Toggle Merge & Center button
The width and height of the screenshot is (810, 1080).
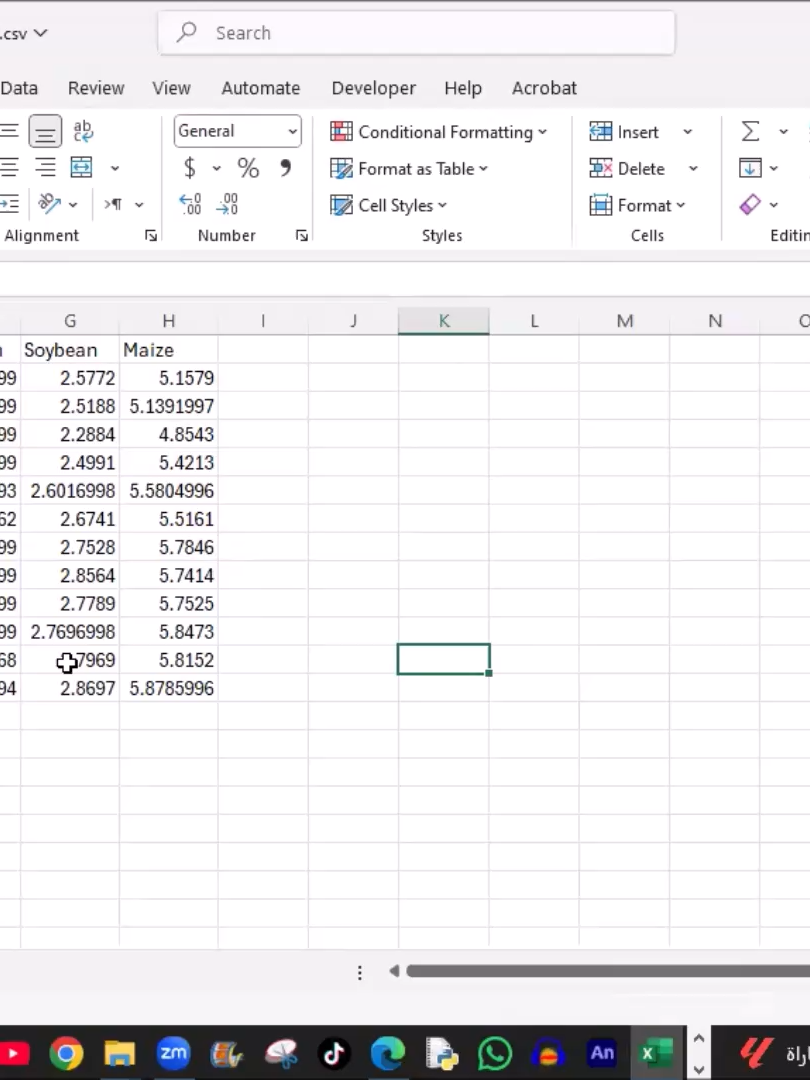click(x=81, y=167)
